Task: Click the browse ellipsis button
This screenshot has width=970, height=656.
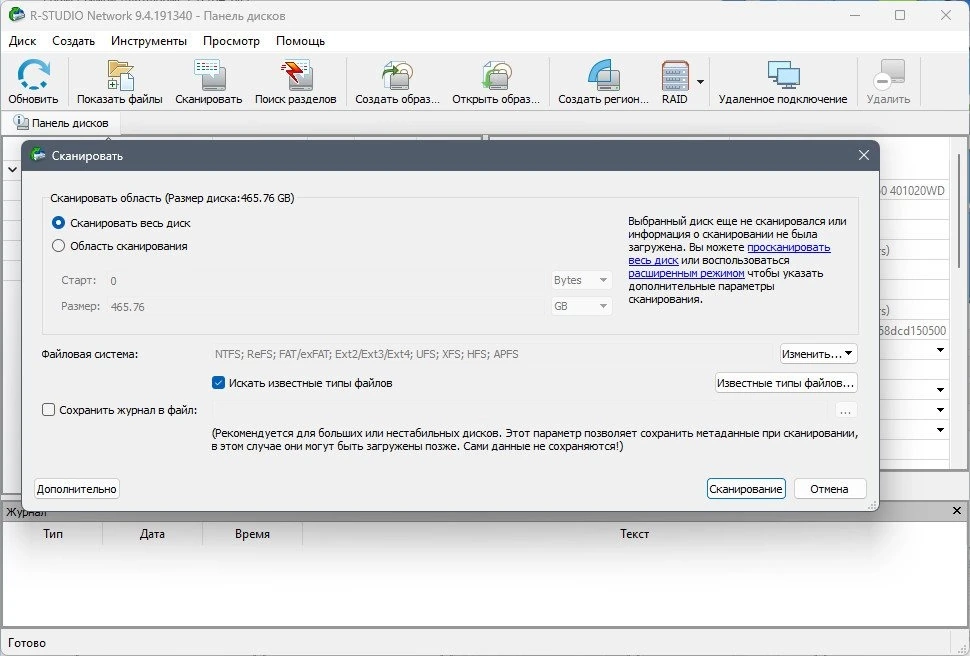Action: tap(846, 410)
